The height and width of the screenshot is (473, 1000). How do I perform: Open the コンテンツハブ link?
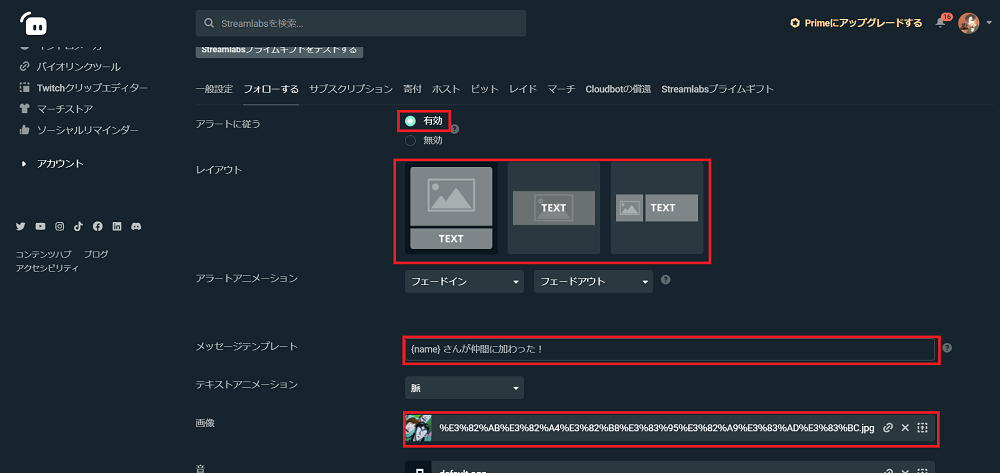tap(43, 254)
